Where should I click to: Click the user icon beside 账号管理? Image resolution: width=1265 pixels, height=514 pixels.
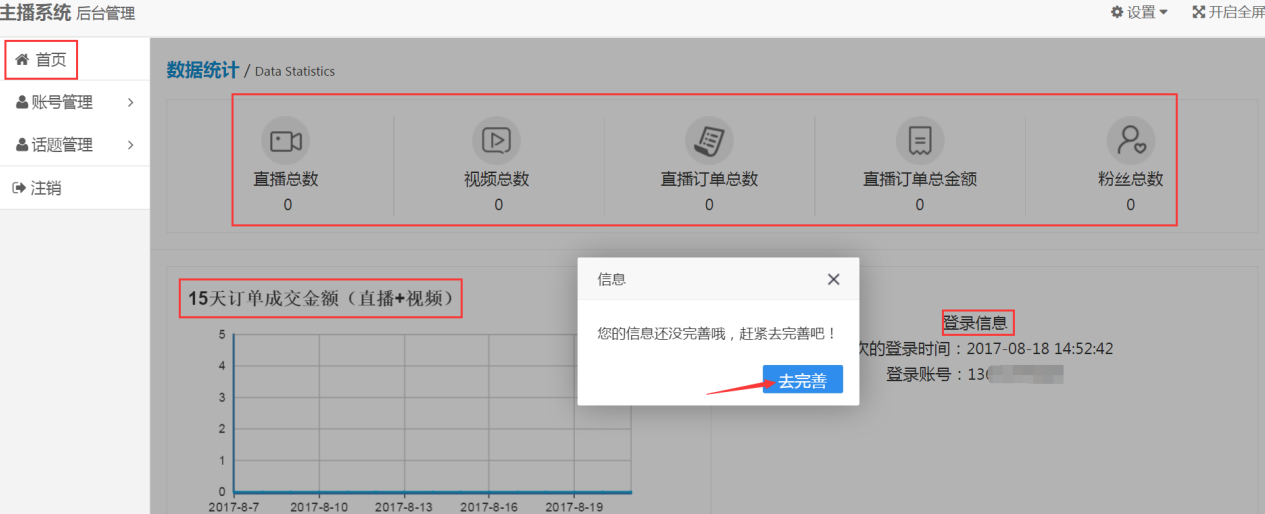coord(22,102)
